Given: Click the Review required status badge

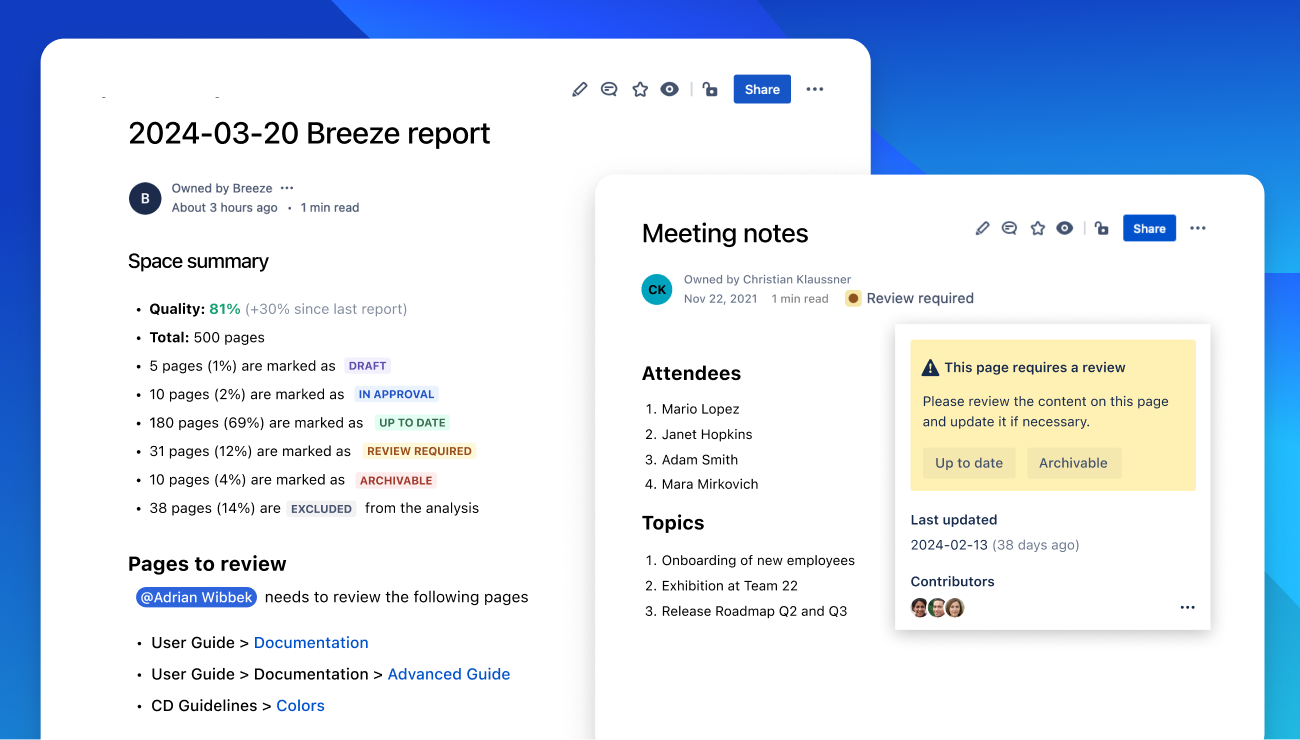Looking at the screenshot, I should pyautogui.click(x=909, y=298).
